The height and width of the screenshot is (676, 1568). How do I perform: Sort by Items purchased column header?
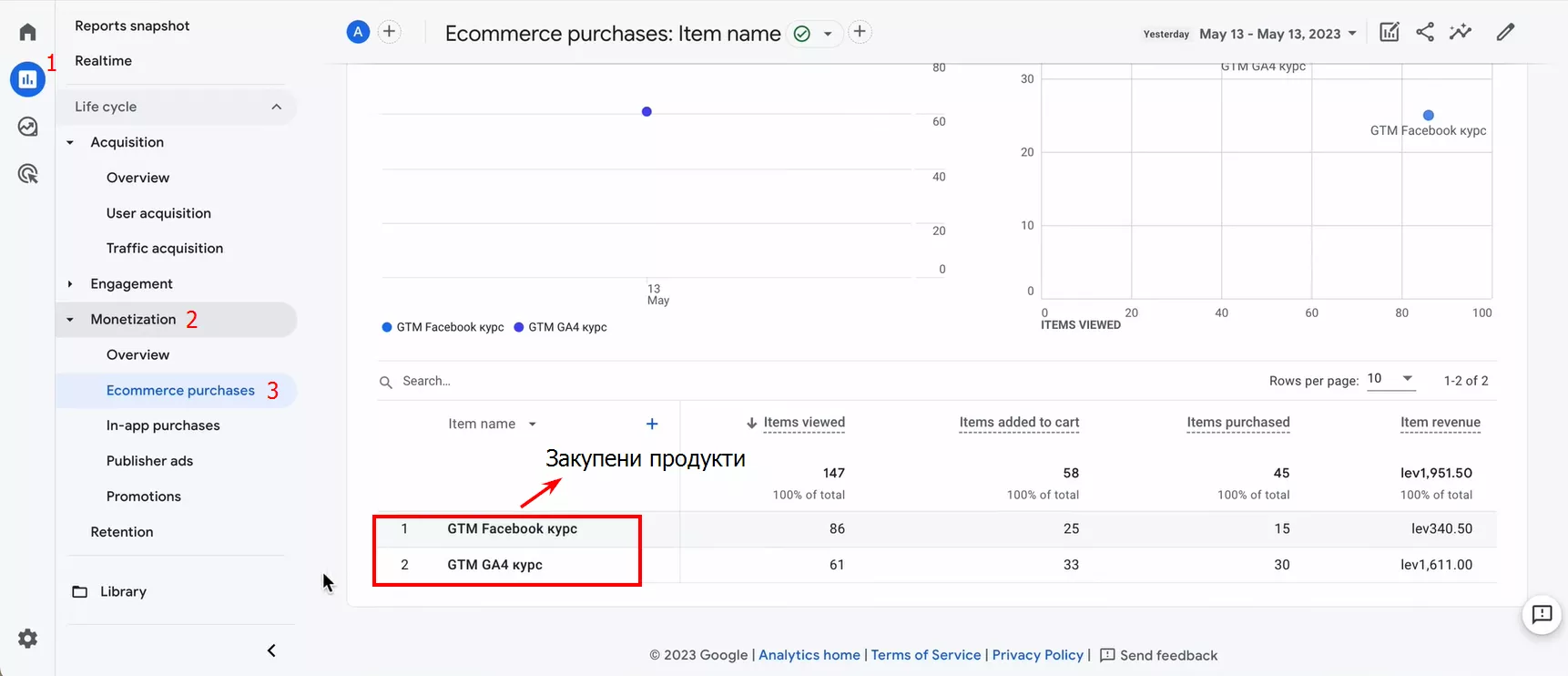1238,423
